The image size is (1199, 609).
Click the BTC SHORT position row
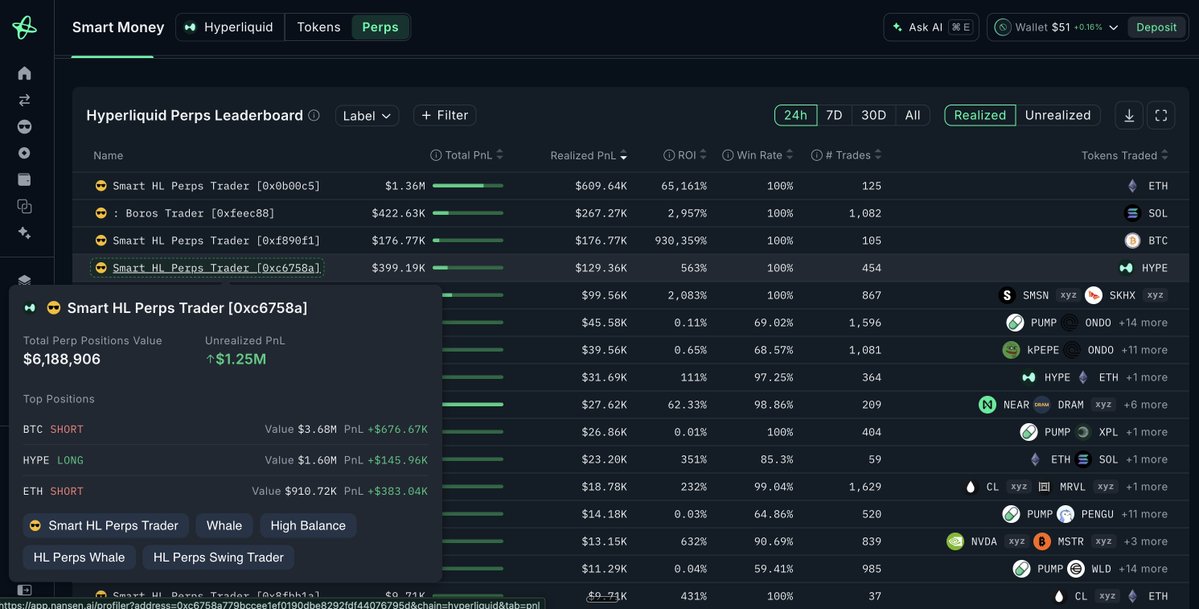pyautogui.click(x=225, y=430)
